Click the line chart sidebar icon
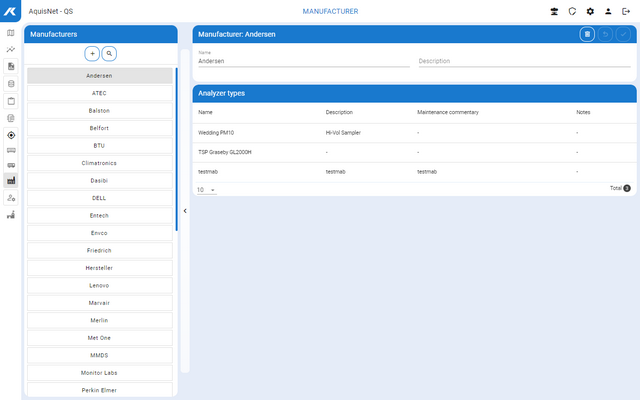640x400 pixels. [x=11, y=49]
